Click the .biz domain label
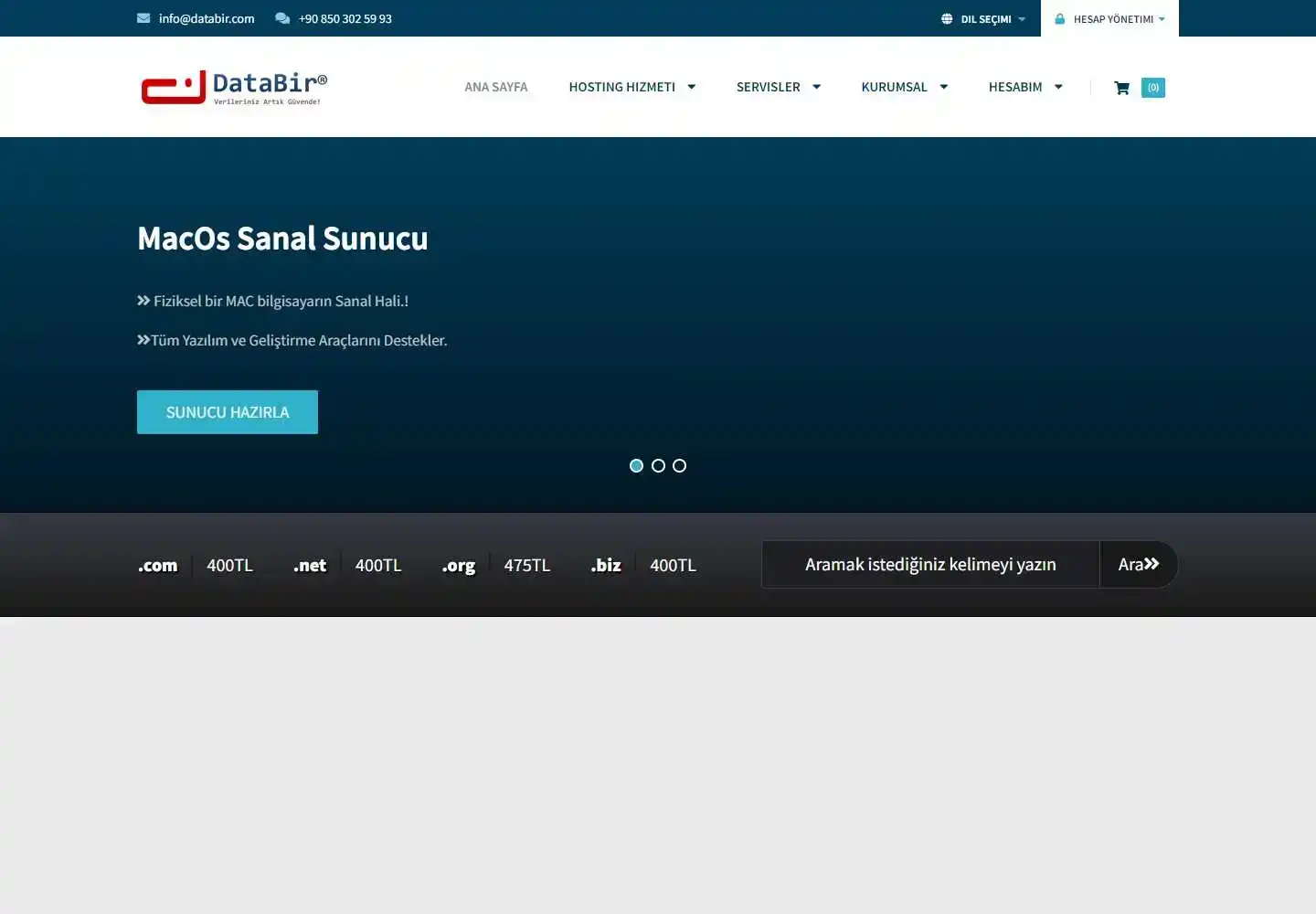Image resolution: width=1316 pixels, height=914 pixels. [606, 565]
